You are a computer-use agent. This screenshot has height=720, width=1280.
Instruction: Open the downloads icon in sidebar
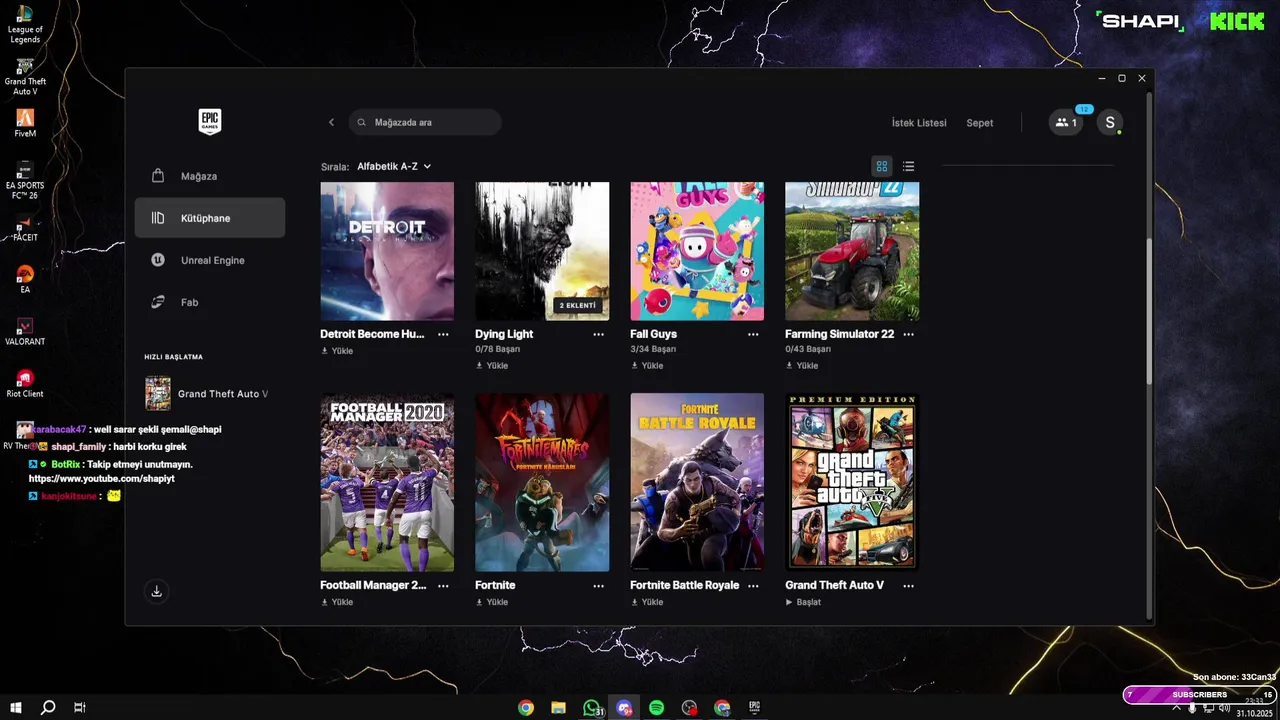click(156, 591)
